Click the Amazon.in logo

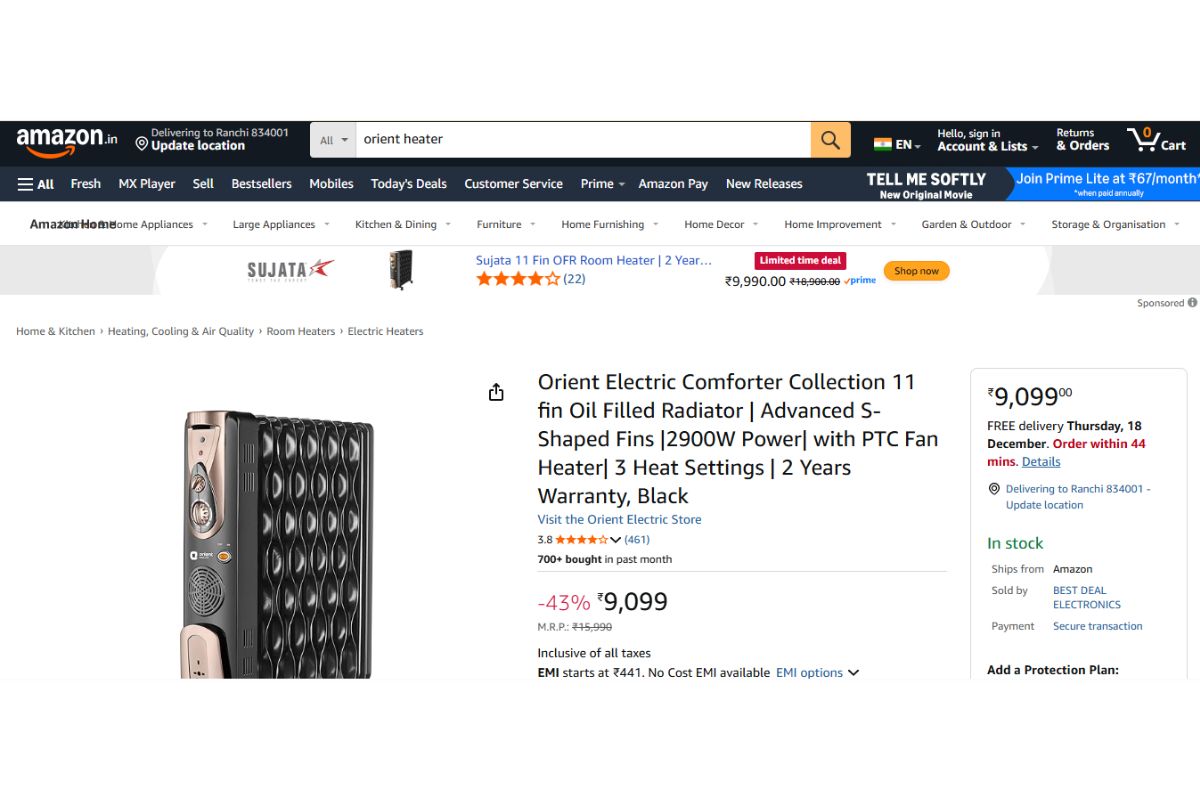(x=67, y=140)
